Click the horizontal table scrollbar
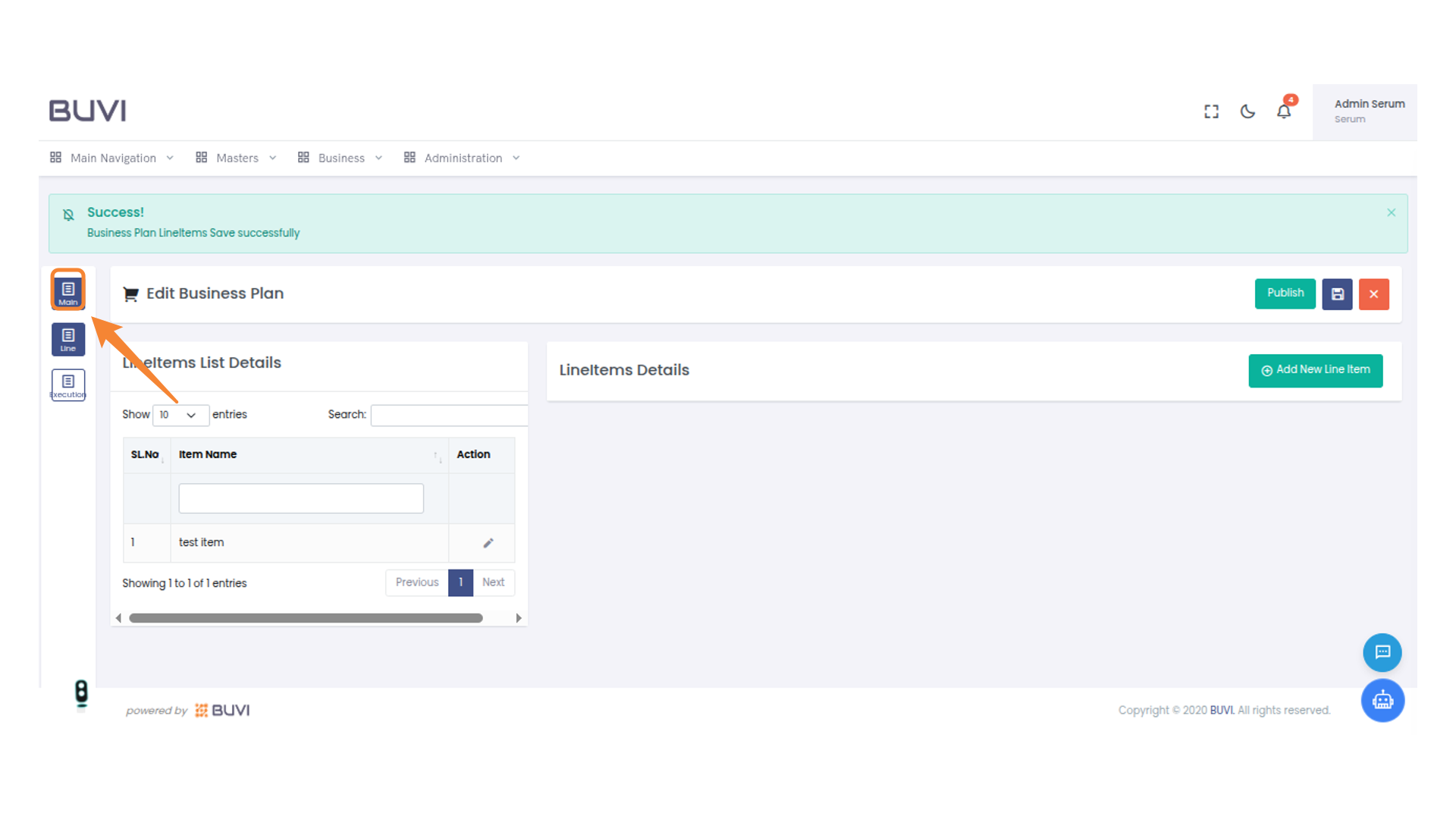Screen dimensions: 1456x819 [x=306, y=618]
